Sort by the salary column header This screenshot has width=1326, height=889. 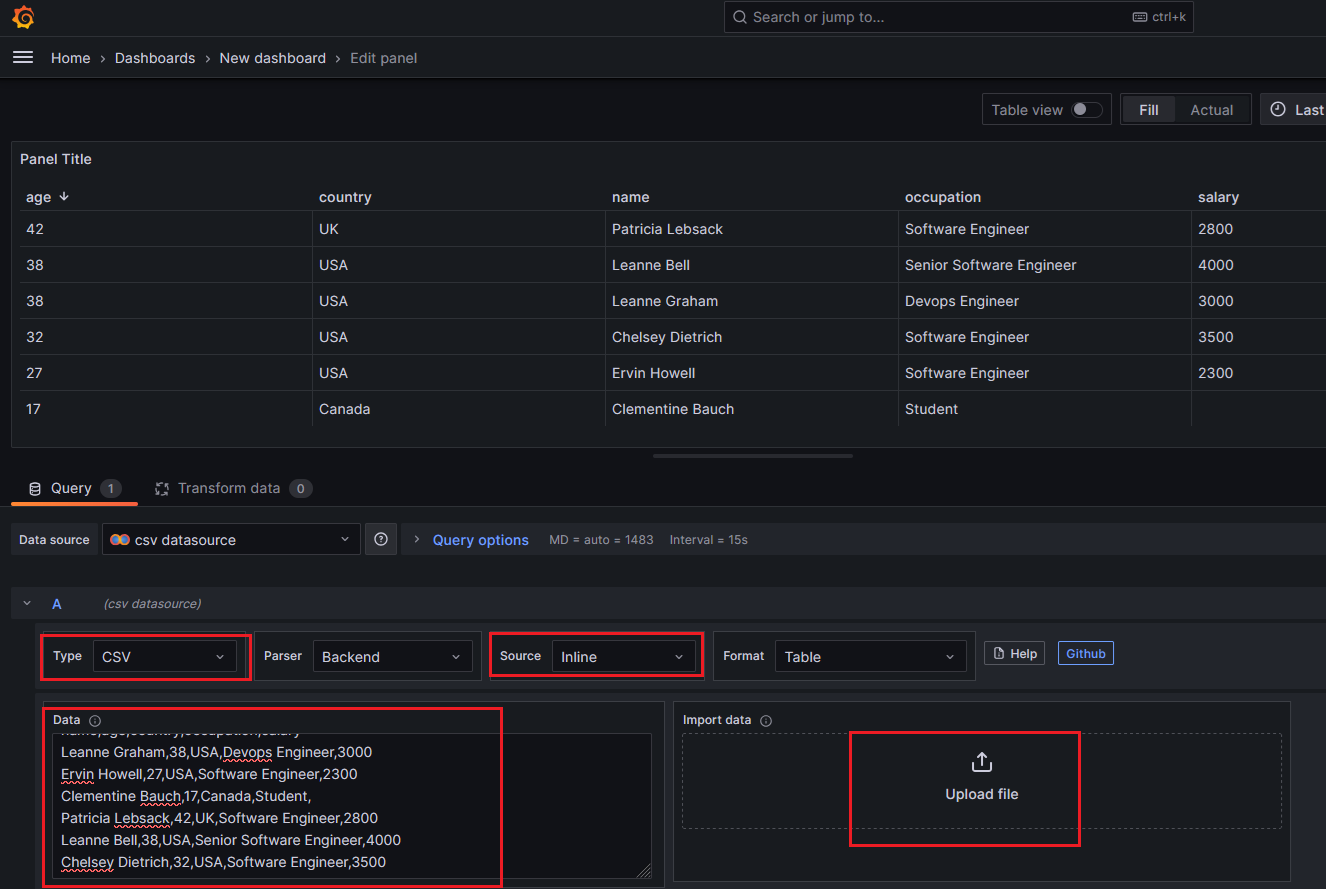[x=1218, y=197]
